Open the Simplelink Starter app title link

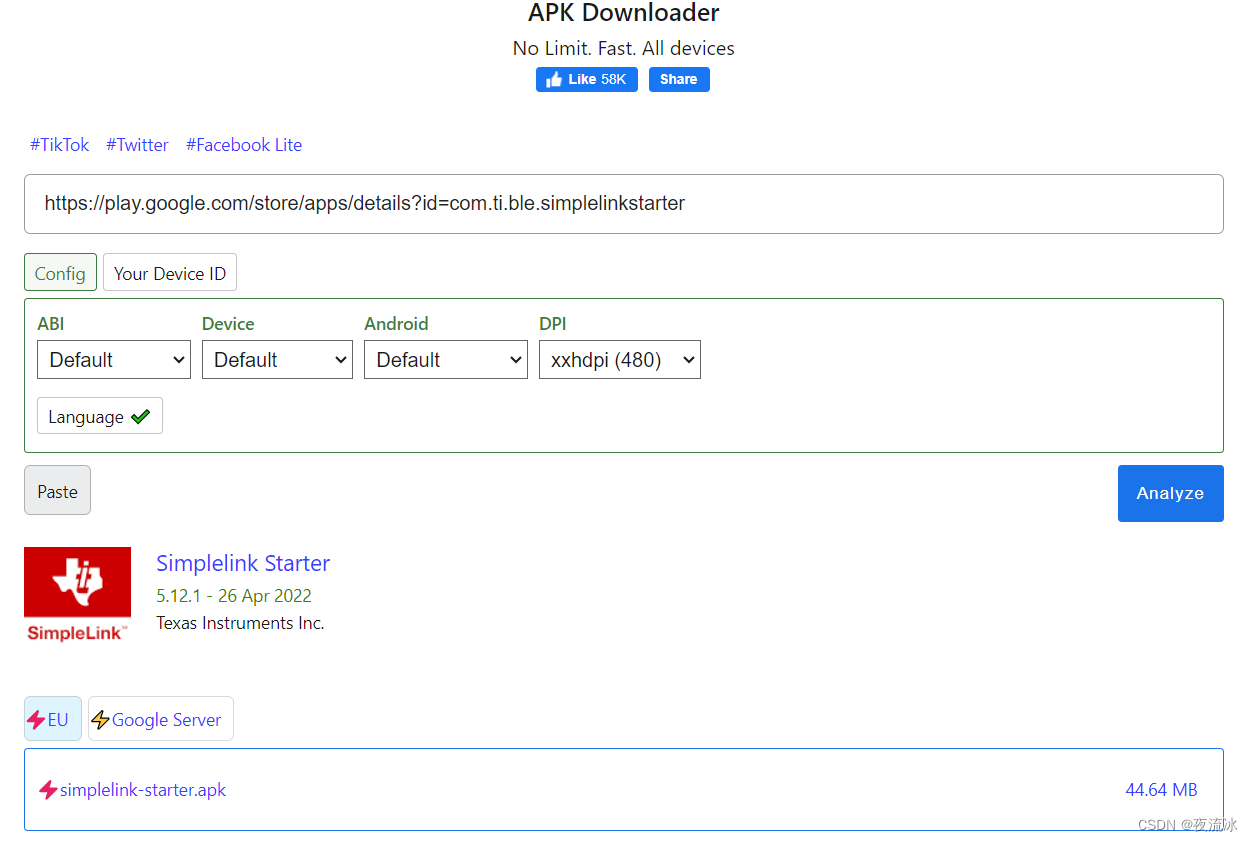243,563
